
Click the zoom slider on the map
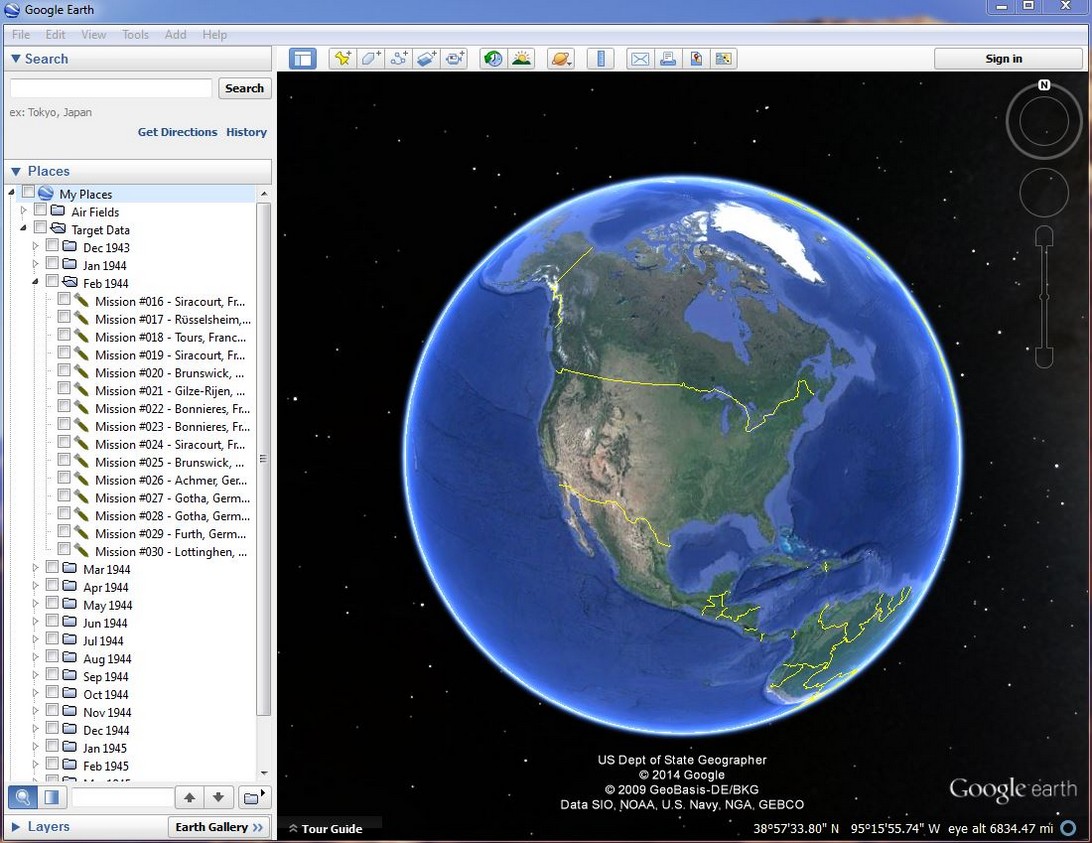[1043, 297]
